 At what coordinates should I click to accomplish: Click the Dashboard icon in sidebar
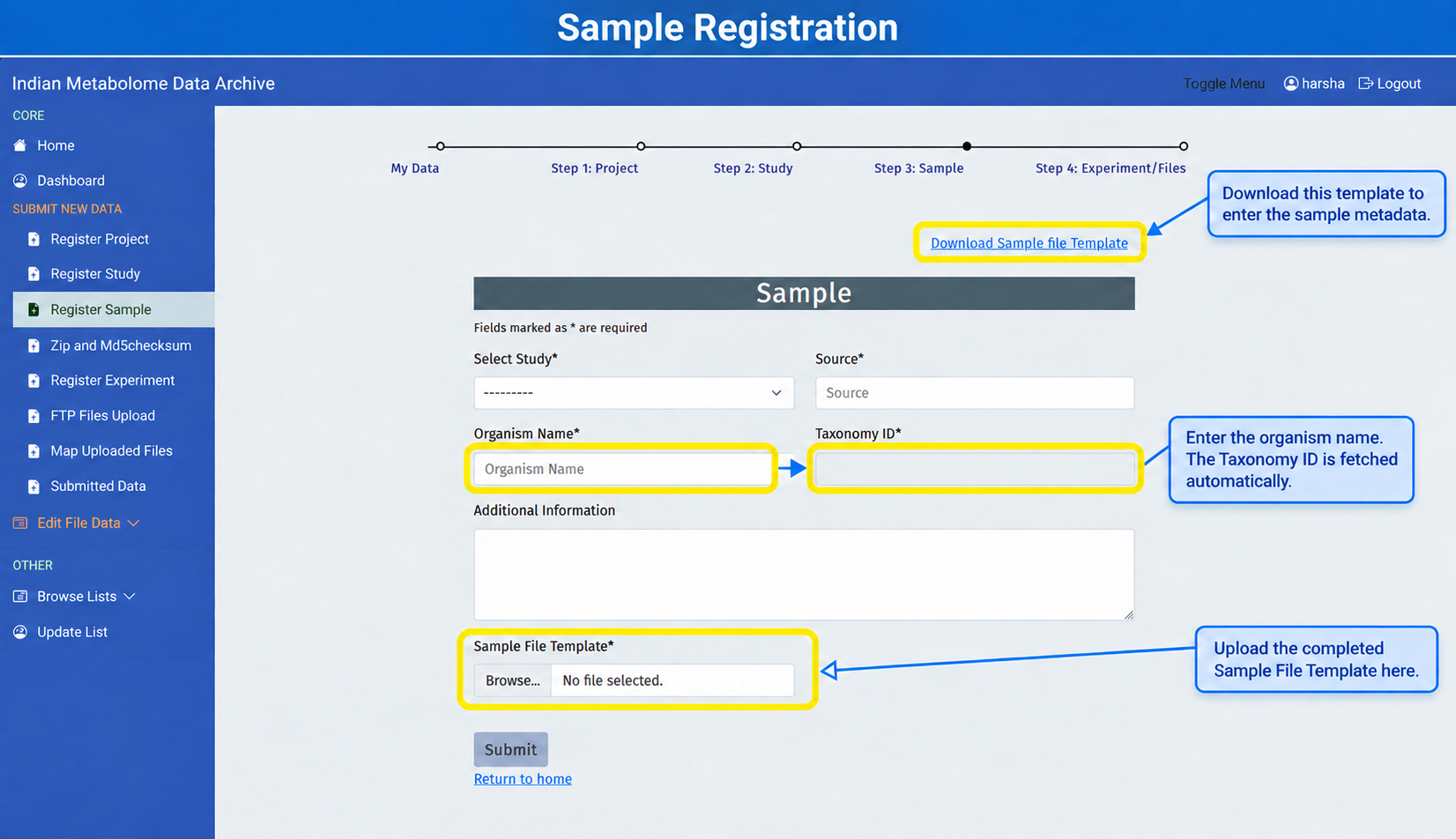20,181
